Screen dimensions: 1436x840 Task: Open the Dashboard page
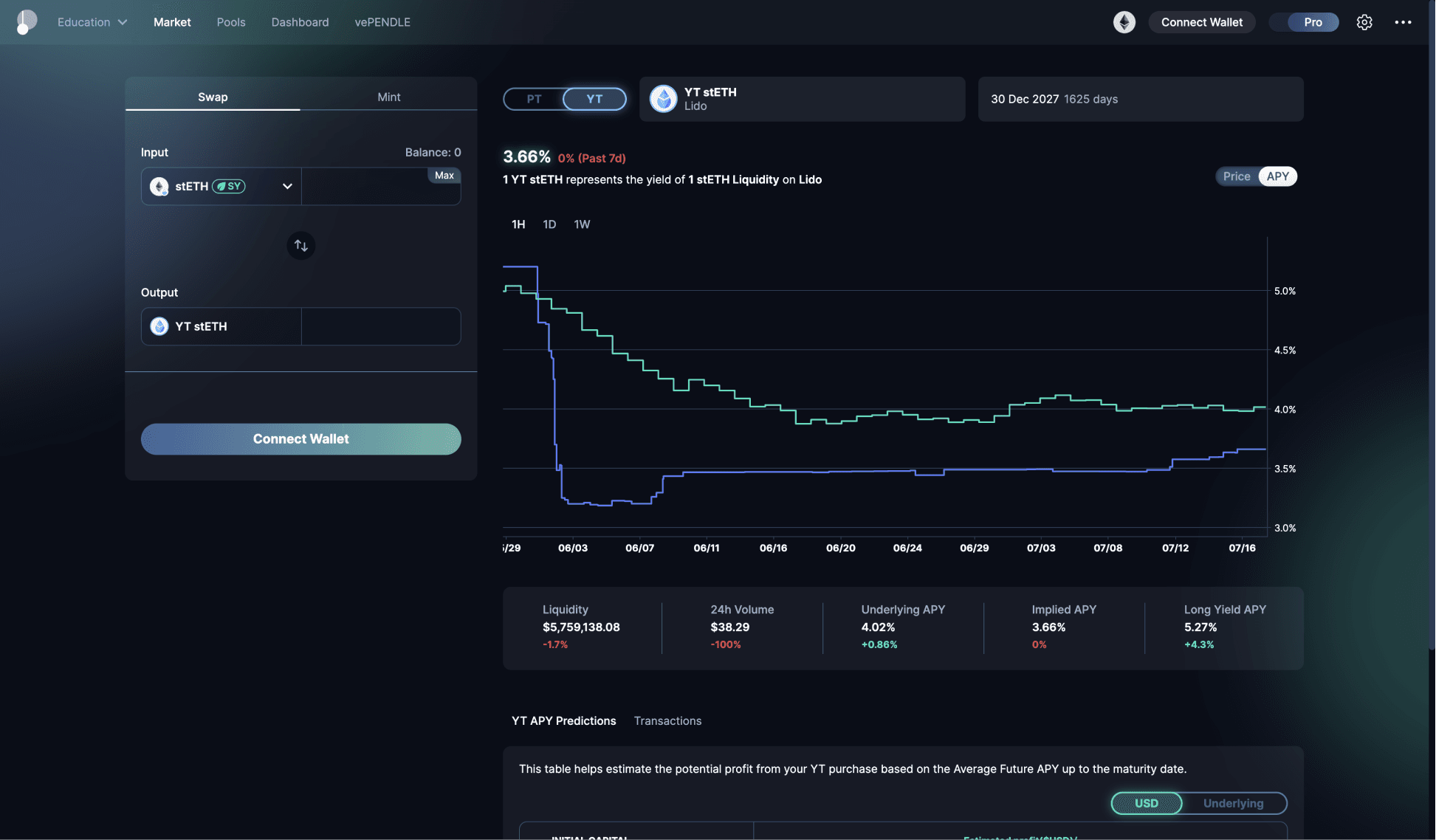click(x=300, y=22)
